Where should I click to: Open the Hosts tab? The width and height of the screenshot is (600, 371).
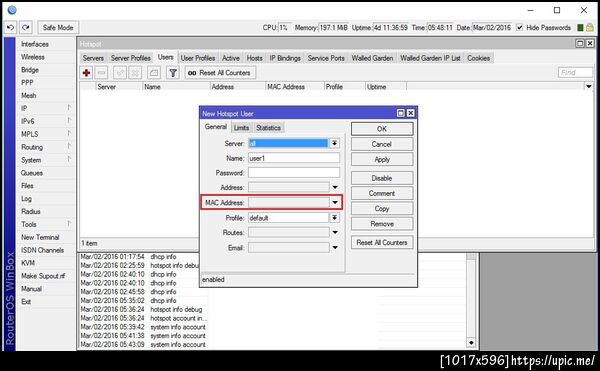[x=254, y=58]
